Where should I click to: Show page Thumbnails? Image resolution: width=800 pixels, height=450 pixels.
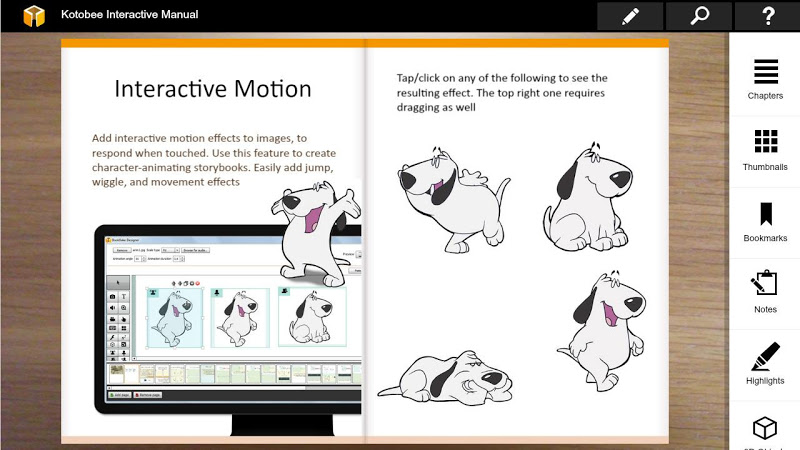[x=765, y=151]
